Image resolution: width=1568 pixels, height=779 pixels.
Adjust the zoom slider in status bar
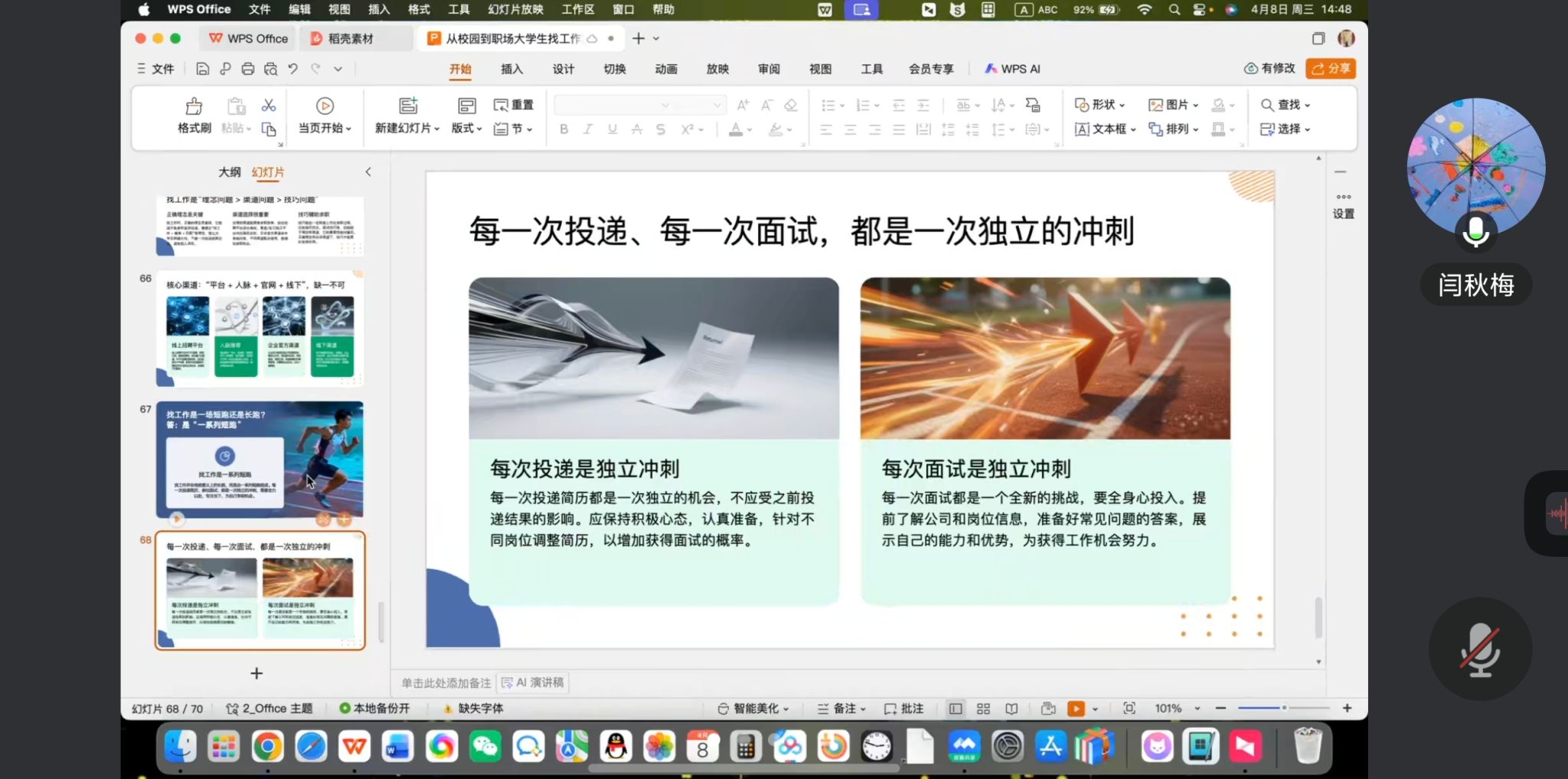coord(1284,709)
